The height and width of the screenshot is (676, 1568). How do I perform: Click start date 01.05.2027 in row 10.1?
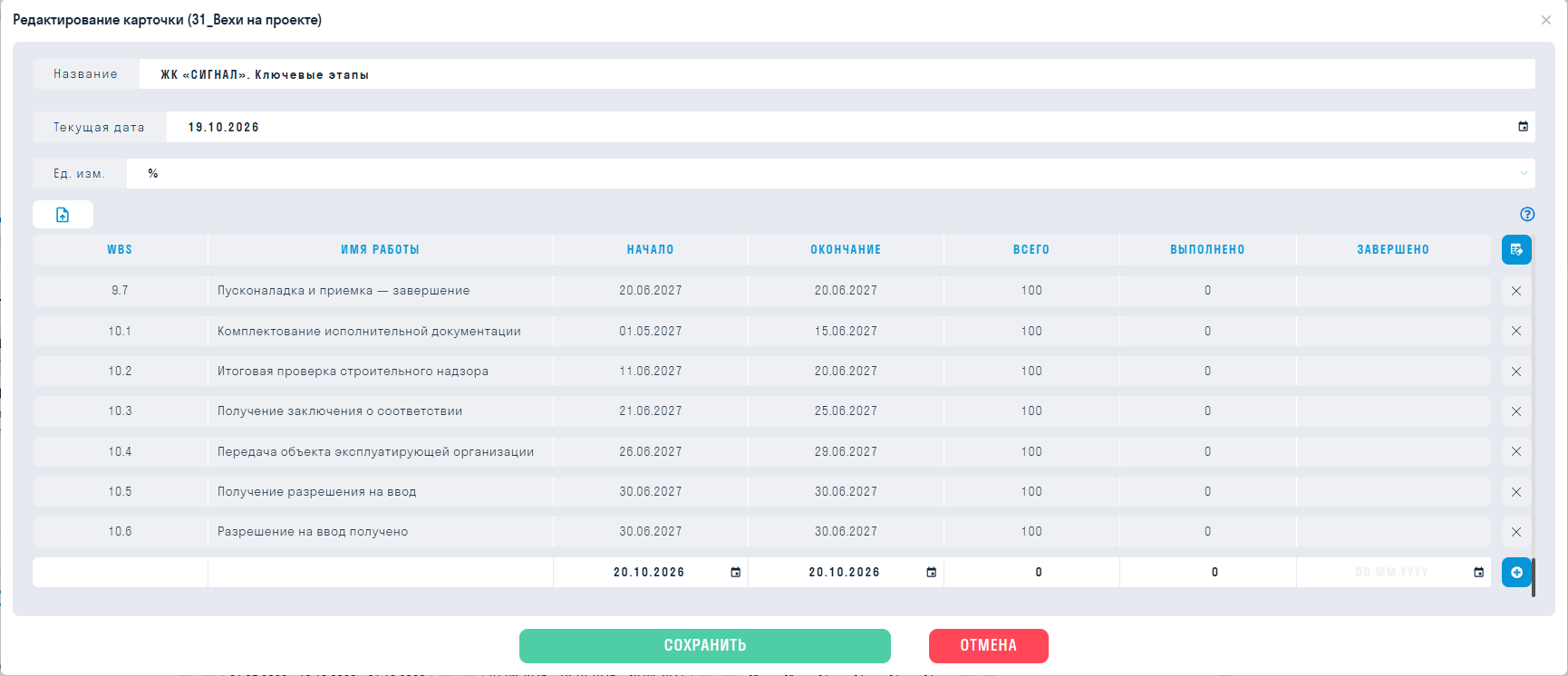(x=651, y=332)
